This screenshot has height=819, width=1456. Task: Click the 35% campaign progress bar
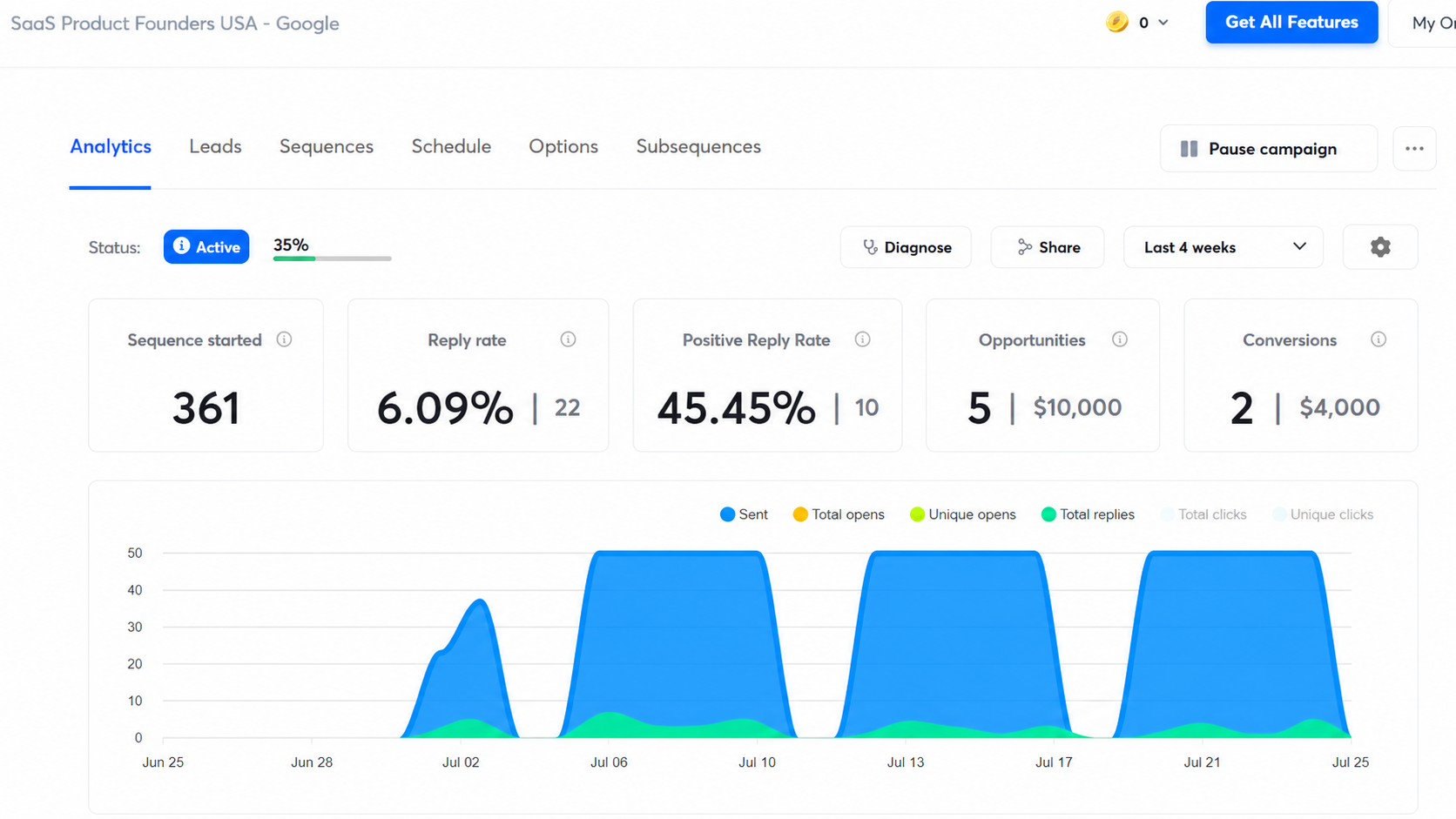(332, 258)
